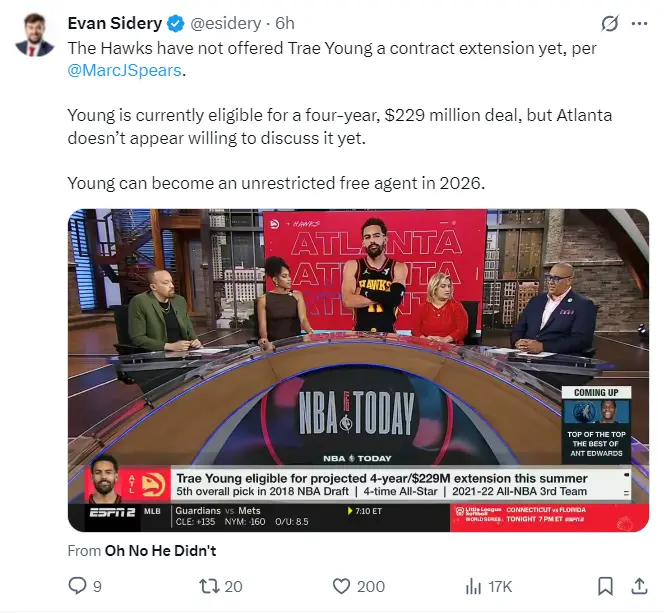The height and width of the screenshot is (613, 664).
Task: Bookmark this tweet
Action: click(x=605, y=586)
